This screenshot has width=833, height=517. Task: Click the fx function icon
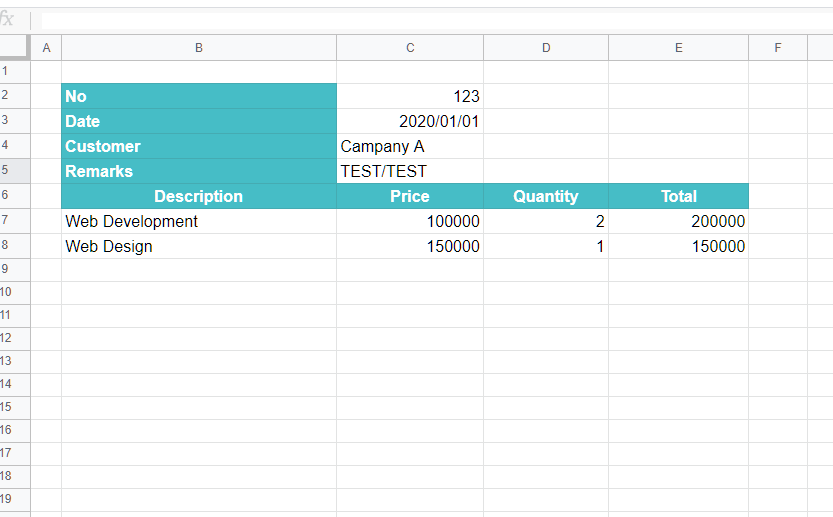(x=8, y=20)
